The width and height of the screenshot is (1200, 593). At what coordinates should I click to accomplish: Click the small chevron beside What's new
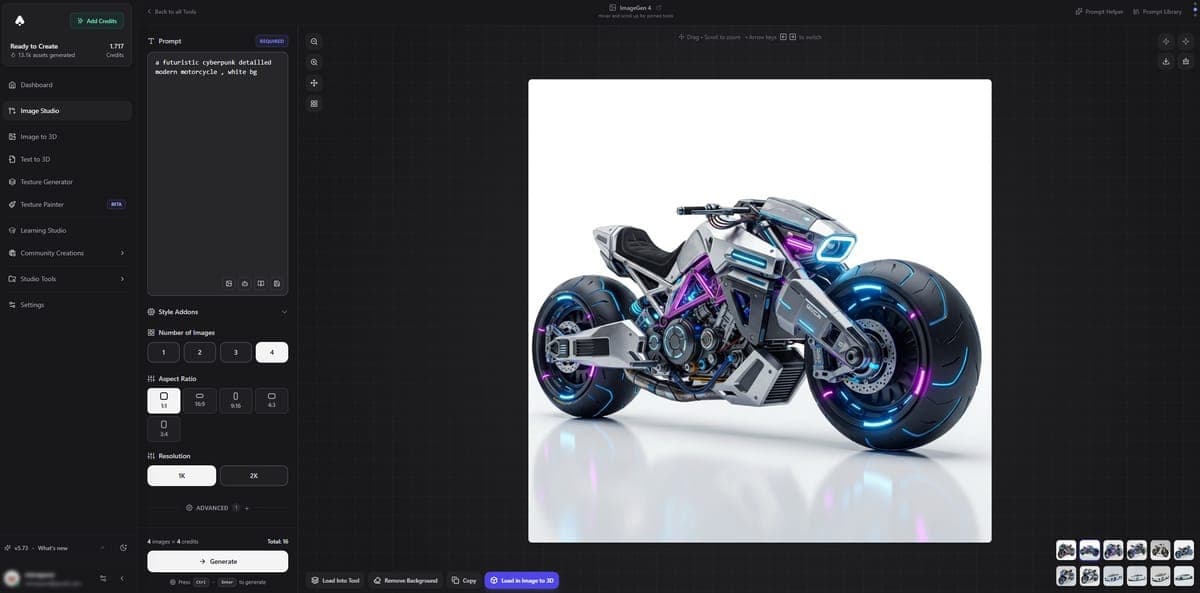pos(102,548)
